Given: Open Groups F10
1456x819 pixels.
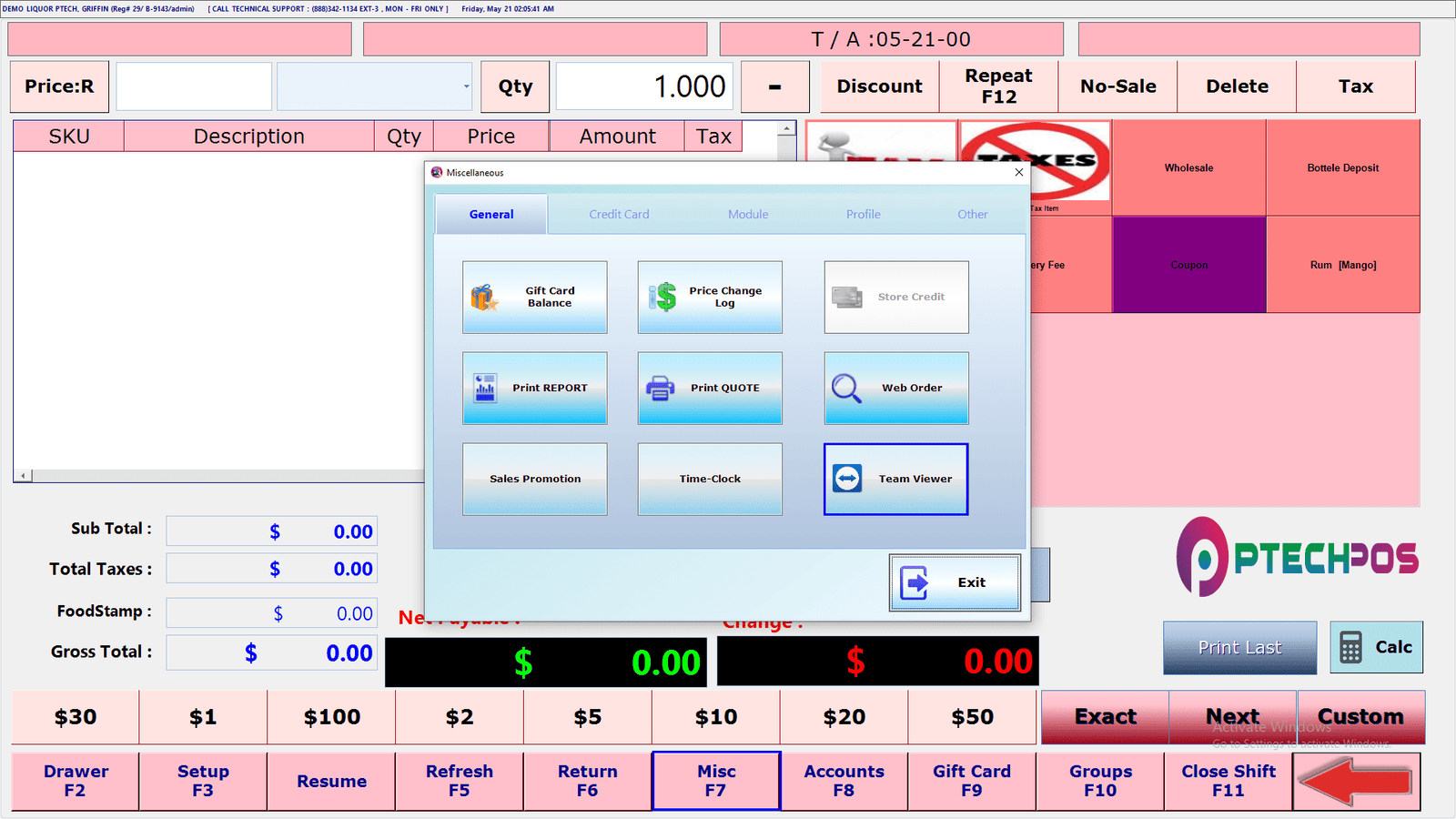Looking at the screenshot, I should pos(1100,781).
